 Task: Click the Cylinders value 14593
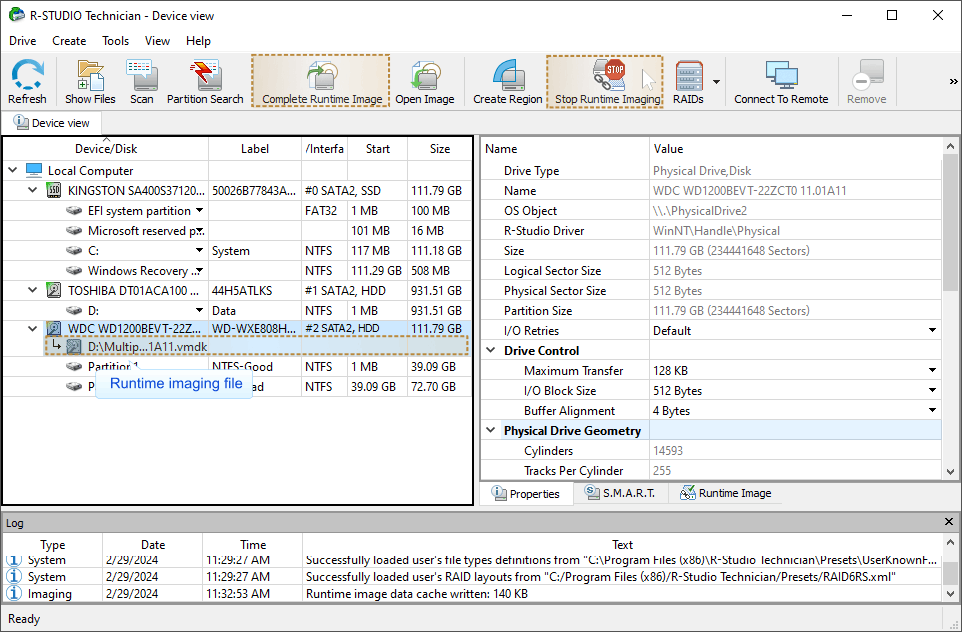[668, 450]
